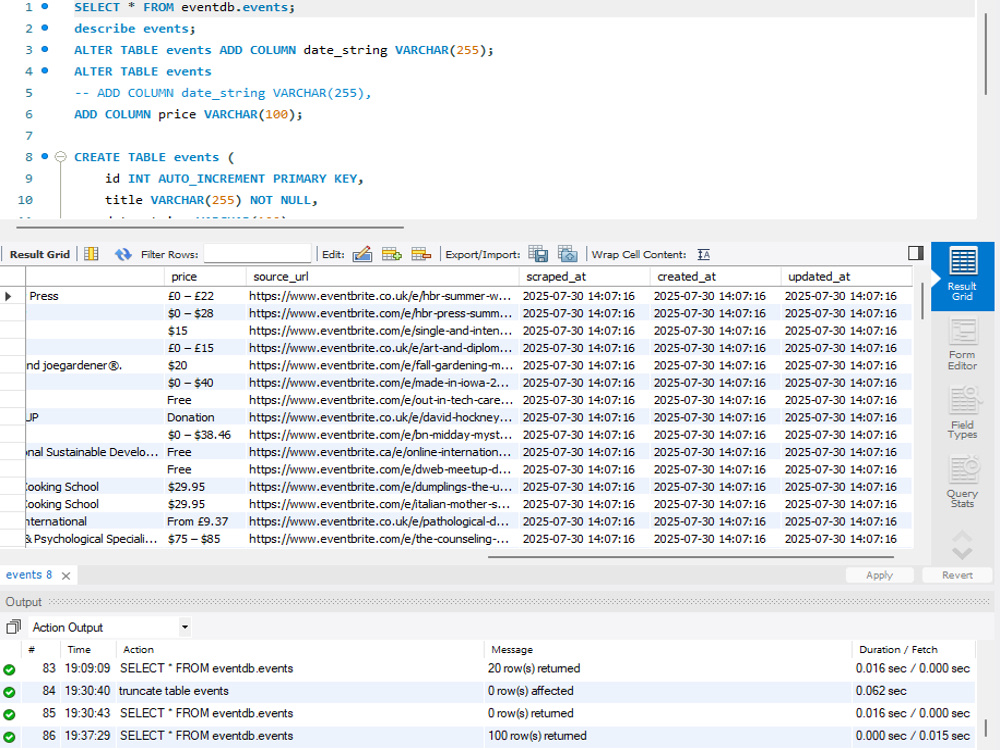The width and height of the screenshot is (1000, 750).
Task: Toggle grid view icon beside Result Grid
Action: tap(91, 254)
